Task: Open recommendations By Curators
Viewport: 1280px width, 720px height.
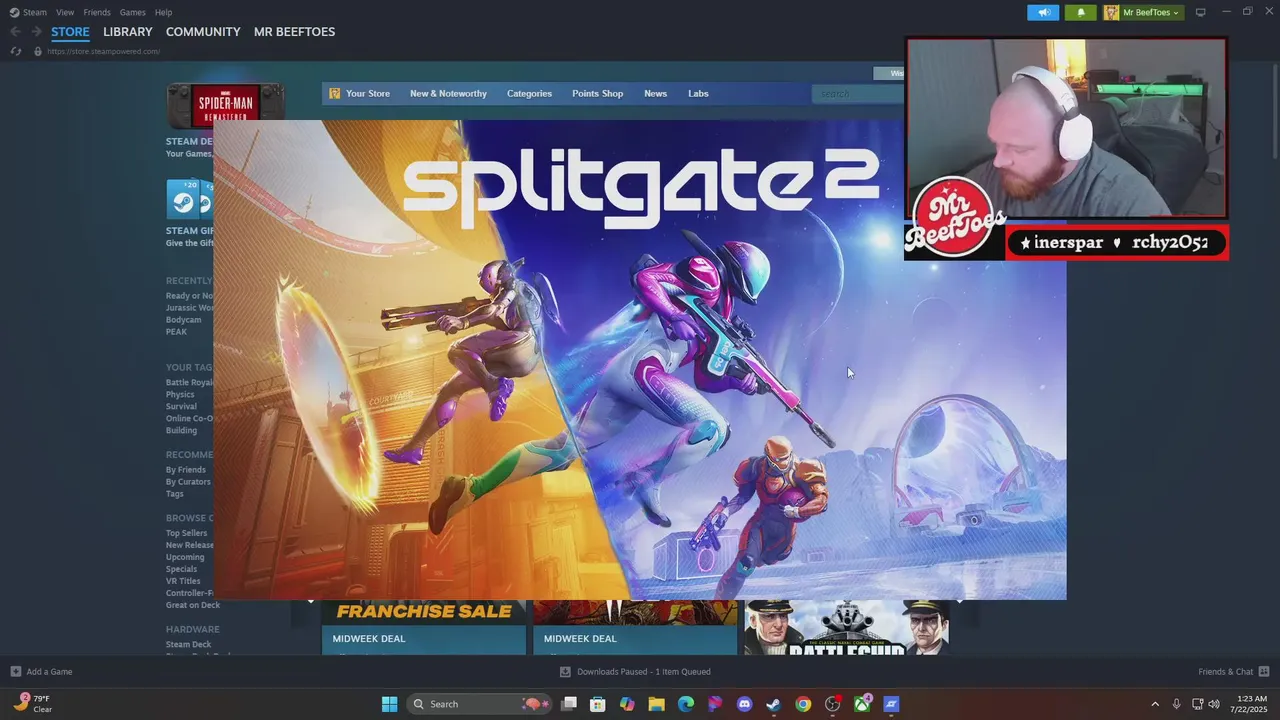Action: 188,482
